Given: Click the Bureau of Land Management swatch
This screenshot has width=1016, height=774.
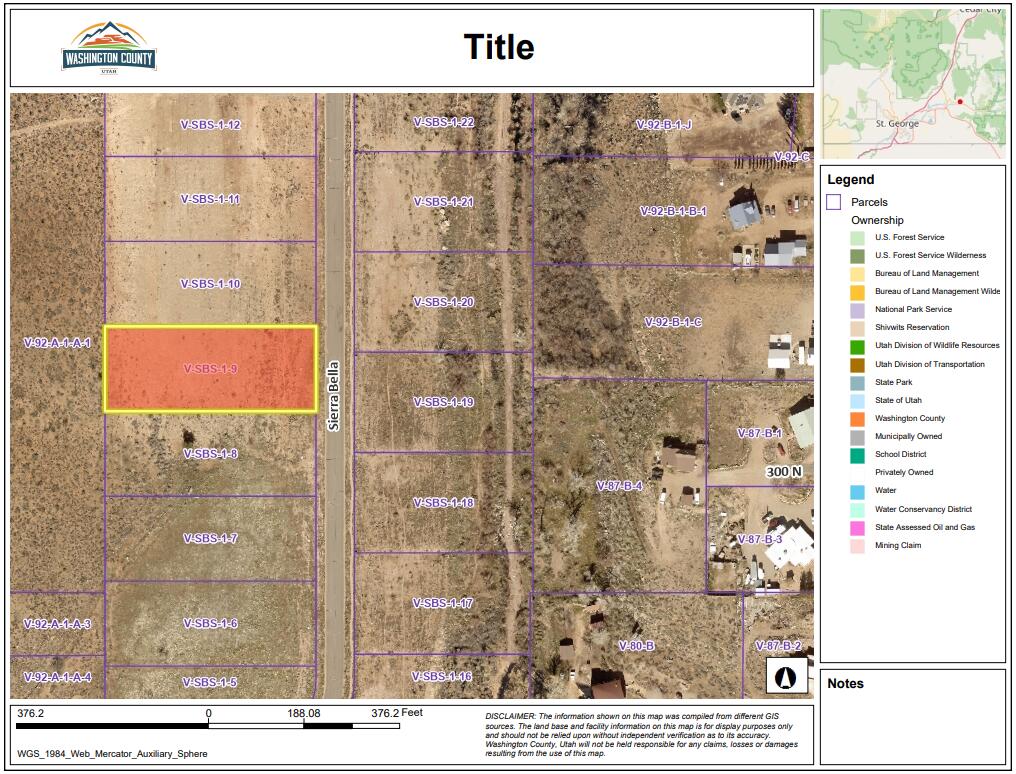Looking at the screenshot, I should tap(858, 274).
